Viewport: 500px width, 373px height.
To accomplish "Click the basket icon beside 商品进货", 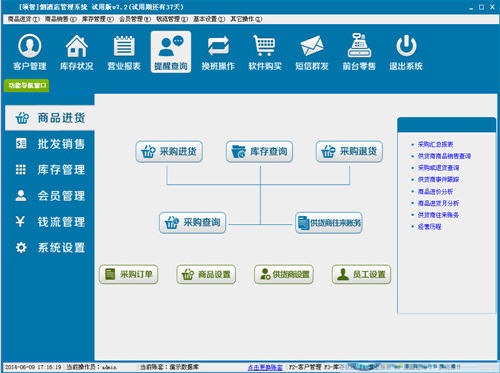I will (x=22, y=118).
